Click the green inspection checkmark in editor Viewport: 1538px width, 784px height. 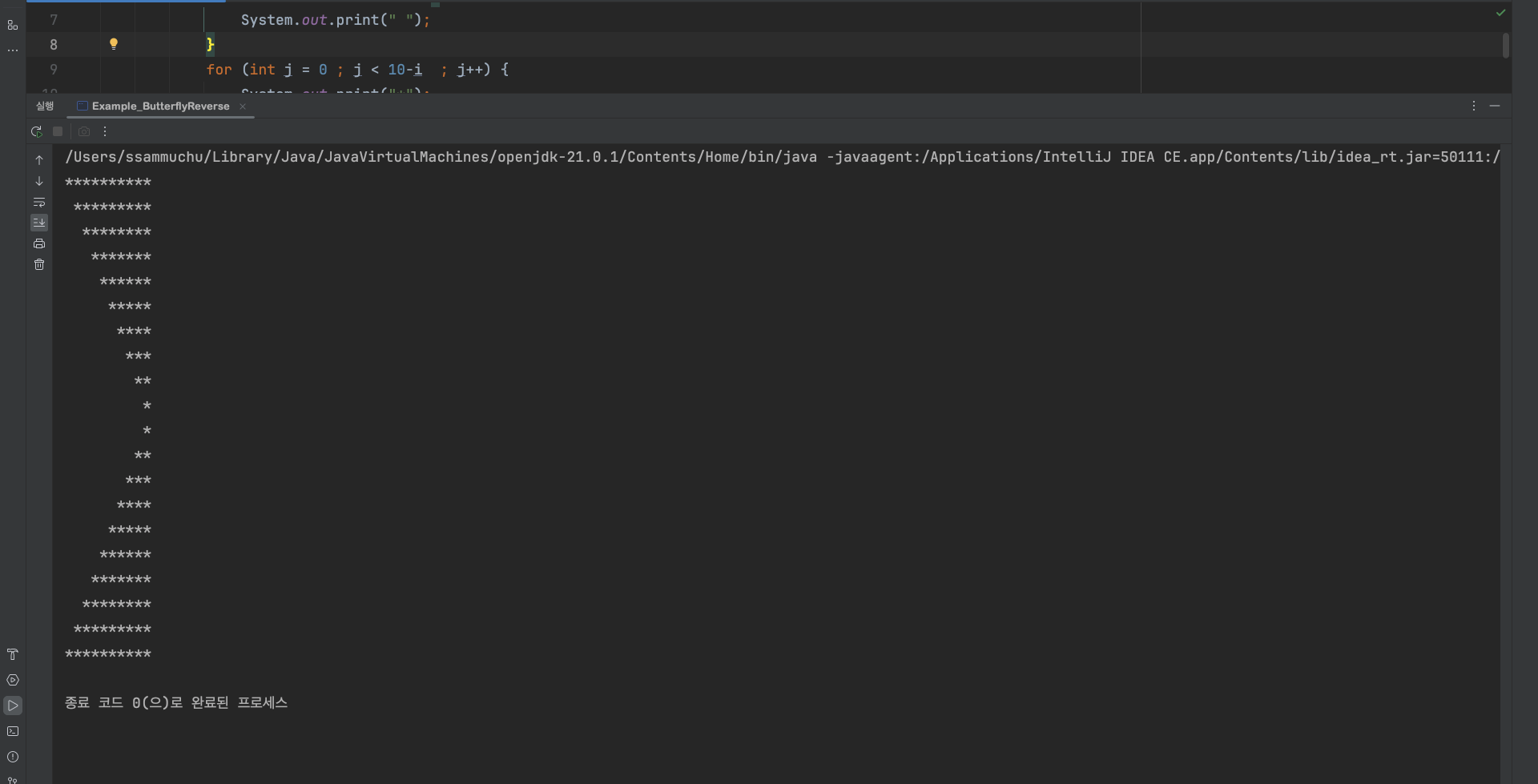click(x=1500, y=13)
